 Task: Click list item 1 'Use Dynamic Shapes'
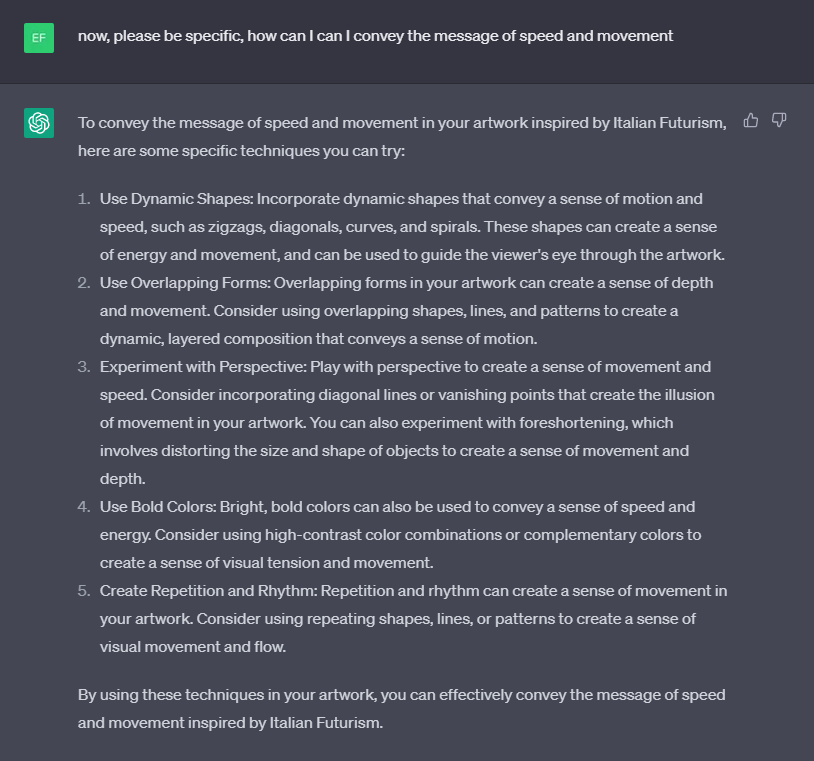pyautogui.click(x=412, y=227)
